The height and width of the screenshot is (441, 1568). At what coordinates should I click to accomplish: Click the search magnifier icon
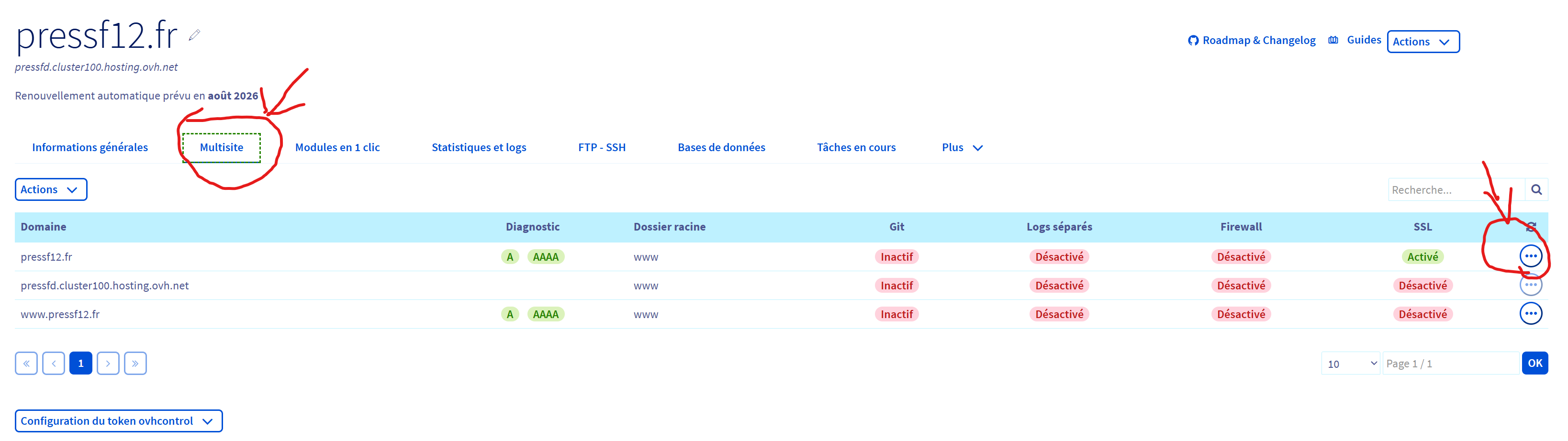[x=1536, y=190]
